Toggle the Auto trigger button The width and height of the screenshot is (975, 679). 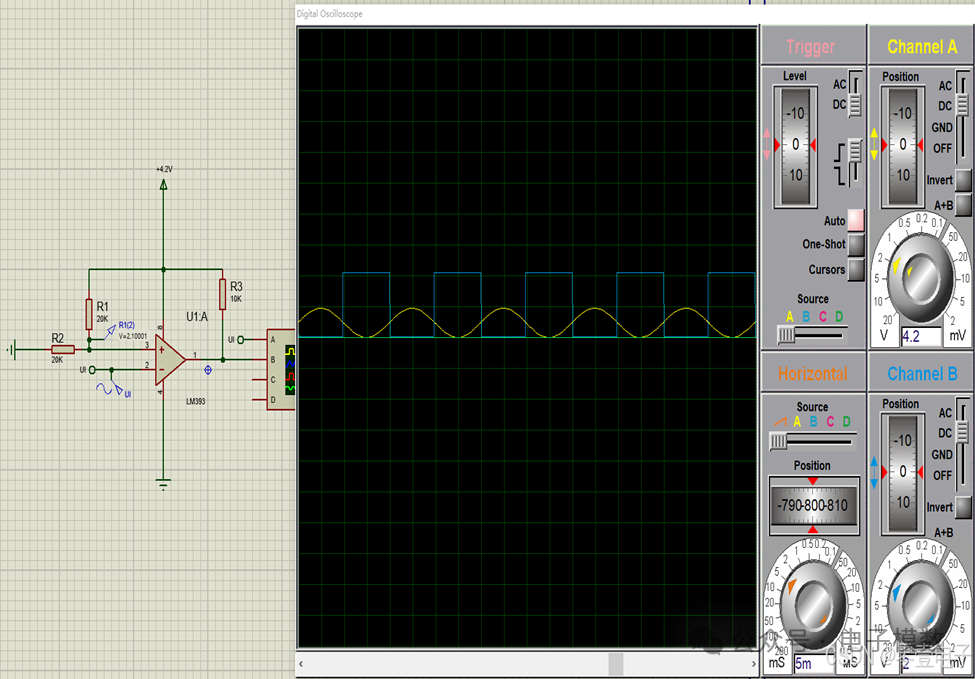point(856,219)
